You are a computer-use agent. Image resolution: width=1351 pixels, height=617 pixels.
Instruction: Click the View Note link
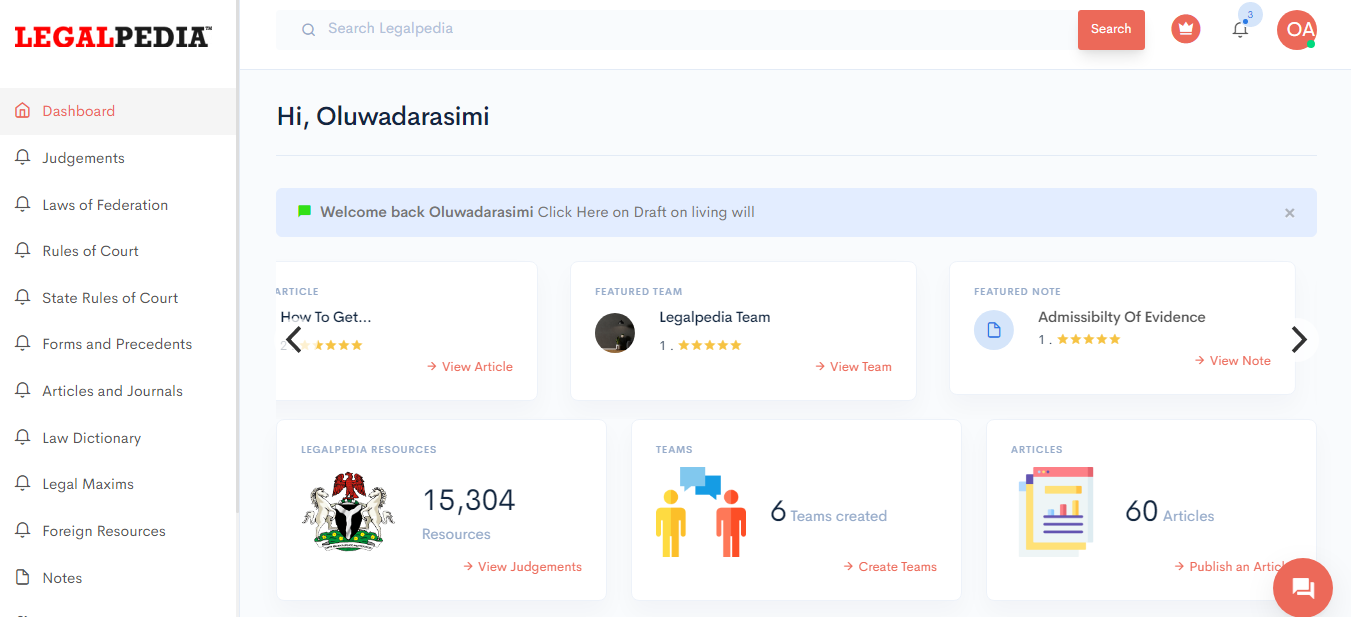coord(1233,361)
